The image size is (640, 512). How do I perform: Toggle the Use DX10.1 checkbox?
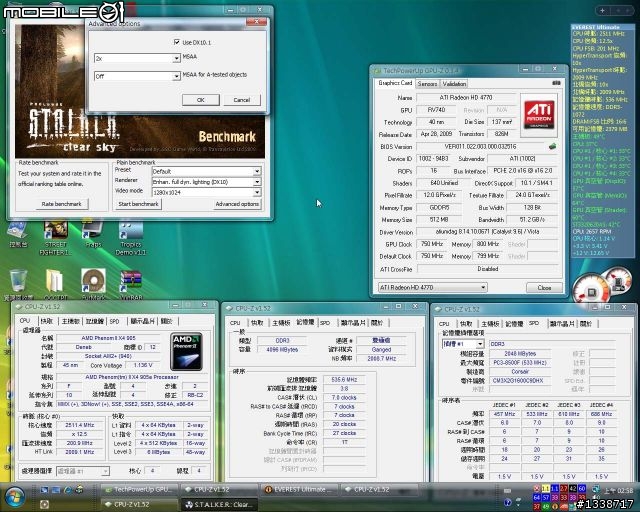tap(177, 42)
